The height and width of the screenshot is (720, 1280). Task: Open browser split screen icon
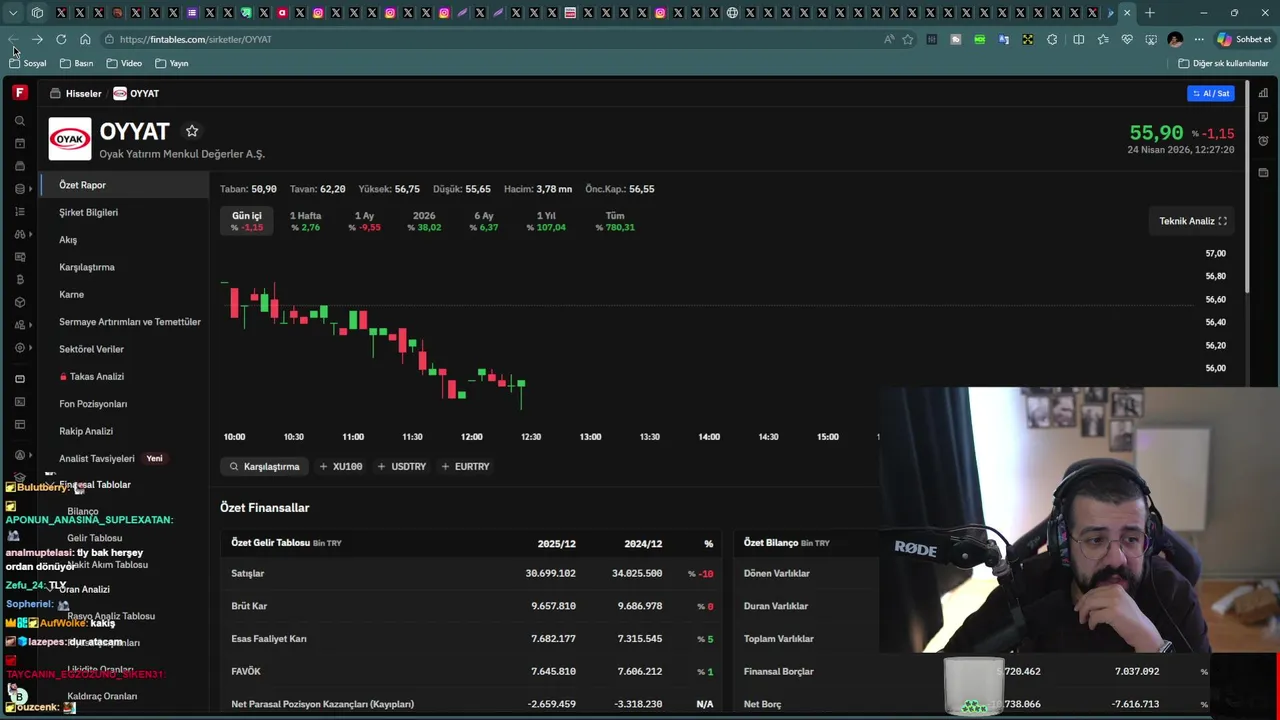pos(1078,39)
